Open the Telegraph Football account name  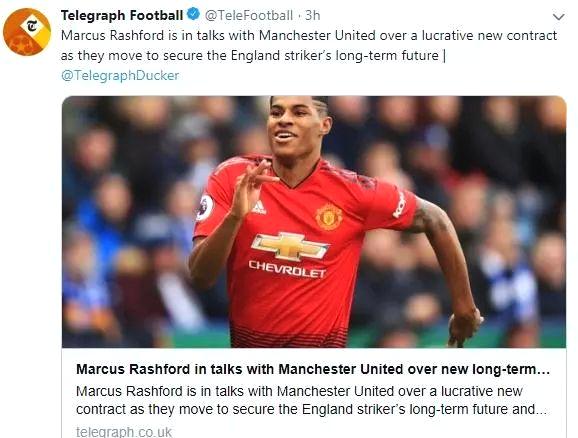pyautogui.click(x=122, y=15)
